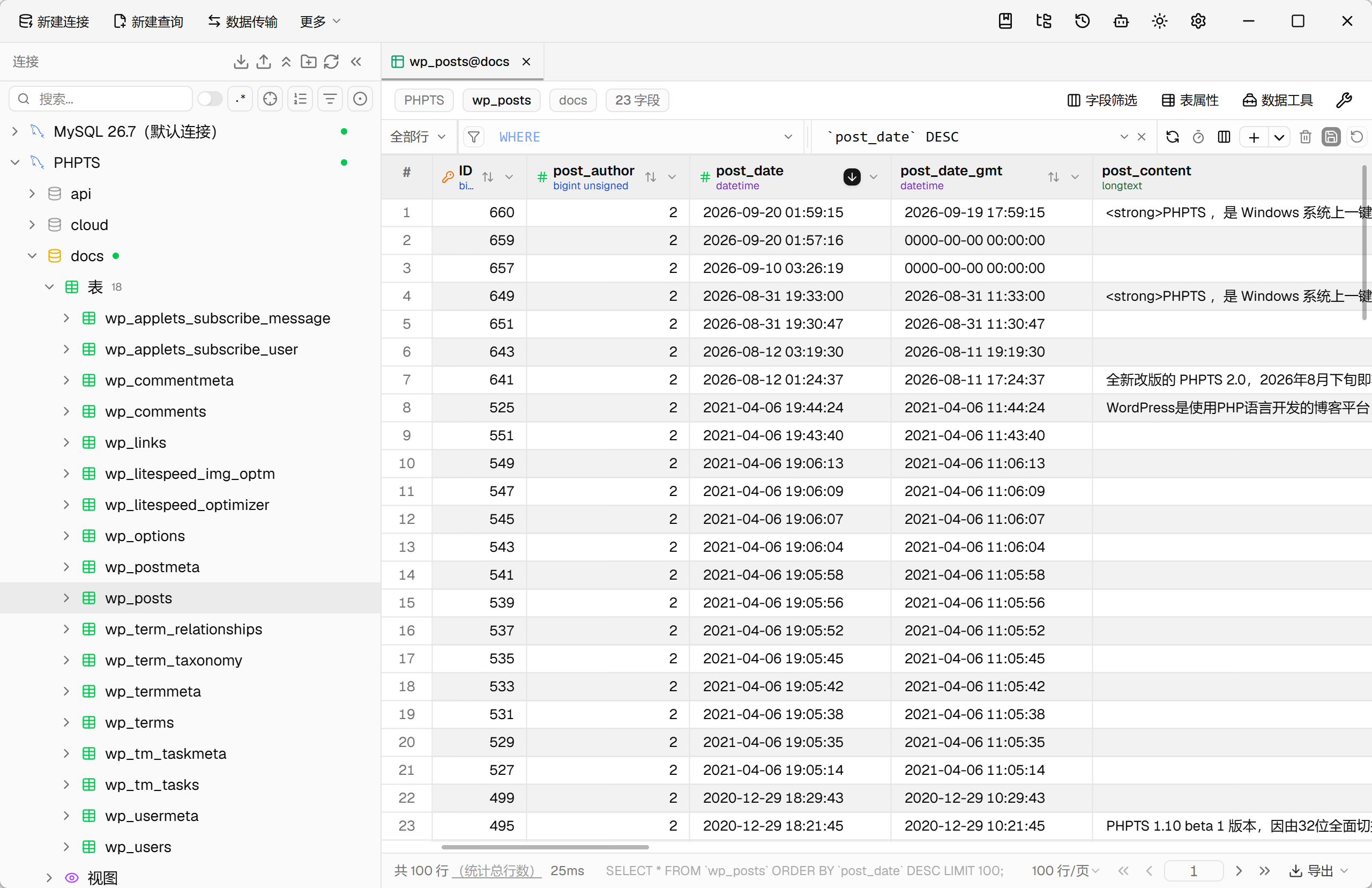Screen dimensions: 1372x888
Task: Expand the MySQL 26.7 connection node
Action: pyautogui.click(x=15, y=131)
